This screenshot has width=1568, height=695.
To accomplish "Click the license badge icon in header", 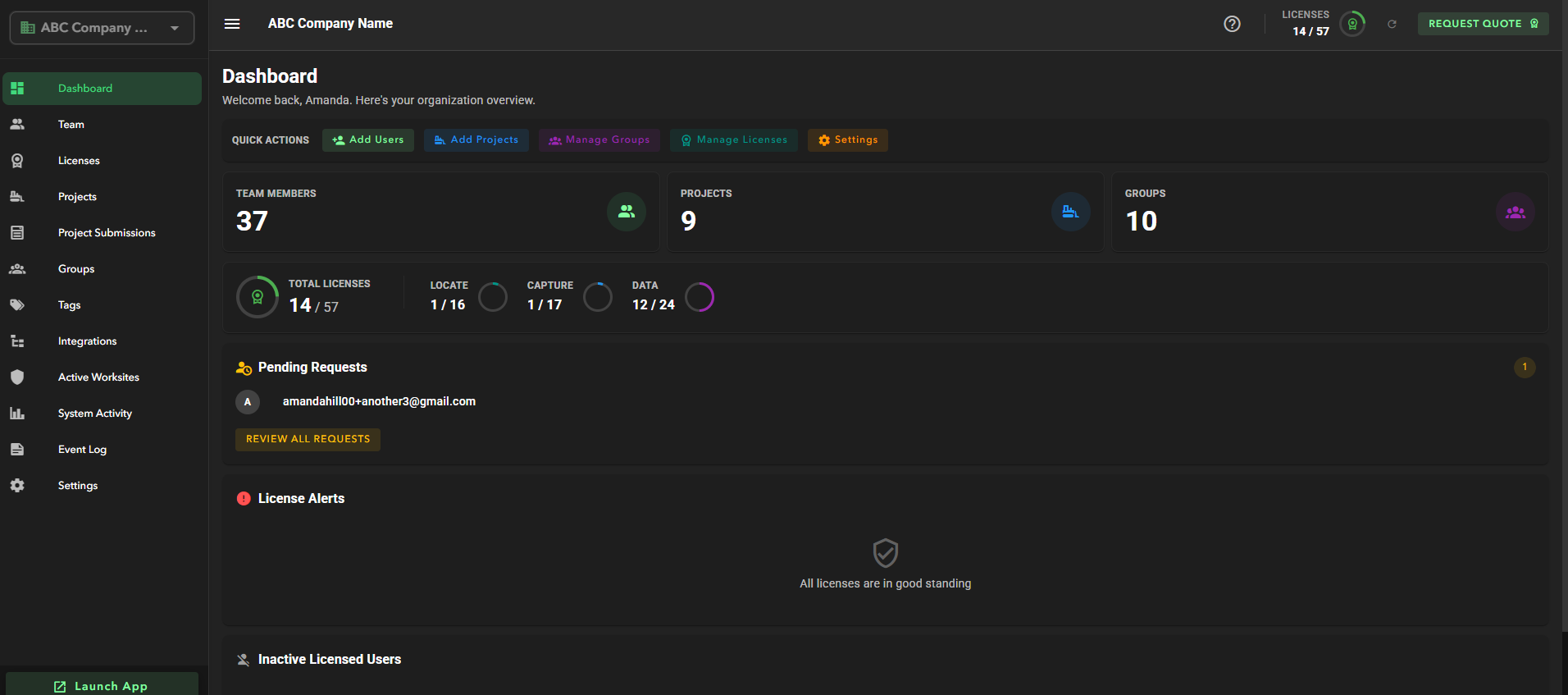I will [x=1352, y=24].
